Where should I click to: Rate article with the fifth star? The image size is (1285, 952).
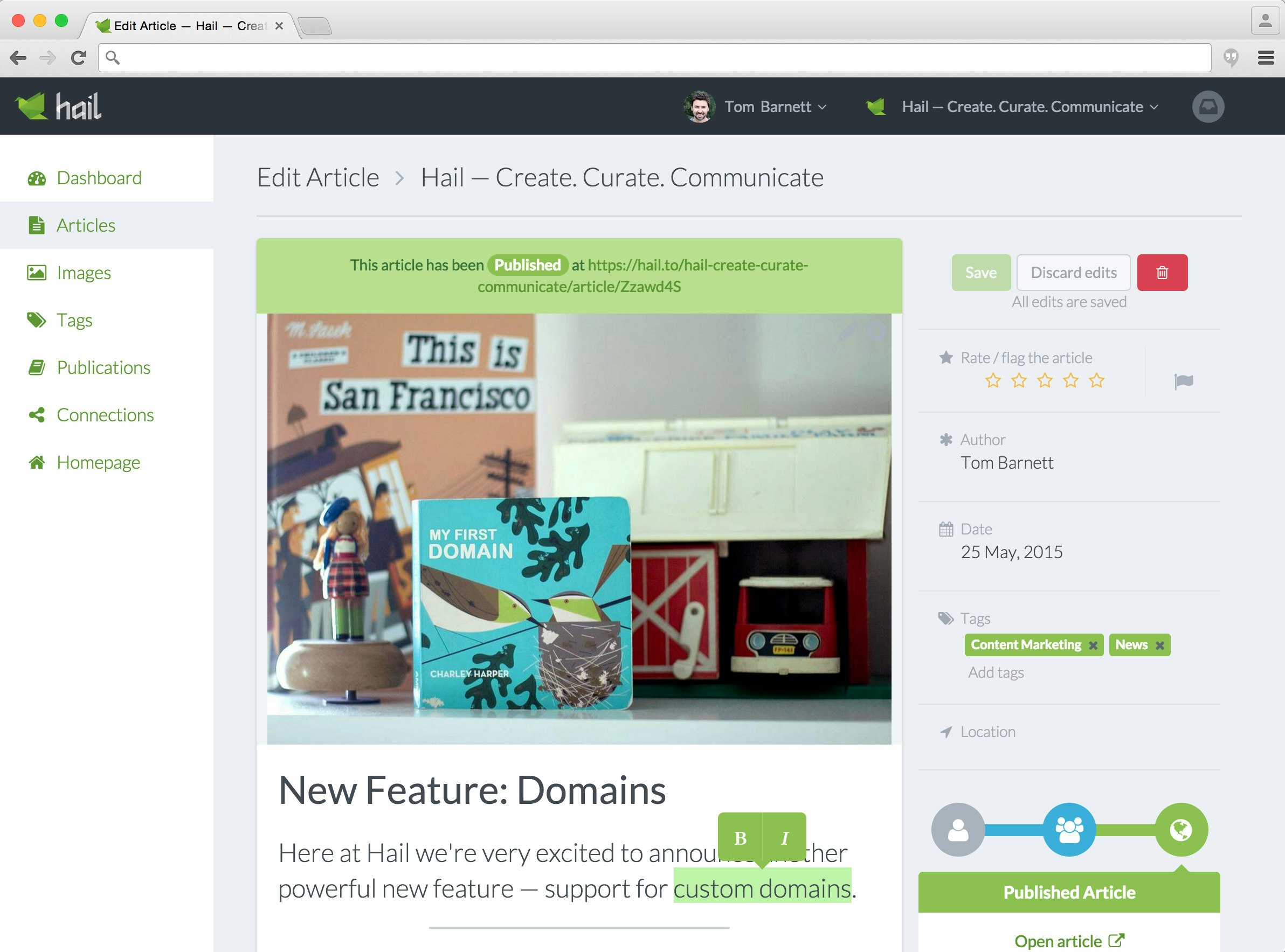pos(1096,381)
